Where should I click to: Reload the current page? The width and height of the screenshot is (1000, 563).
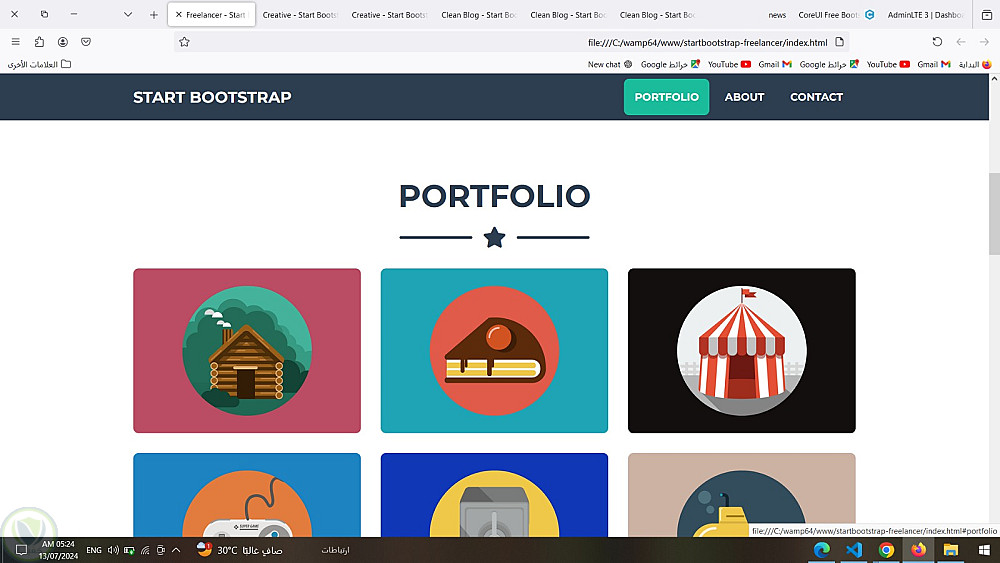tap(937, 42)
